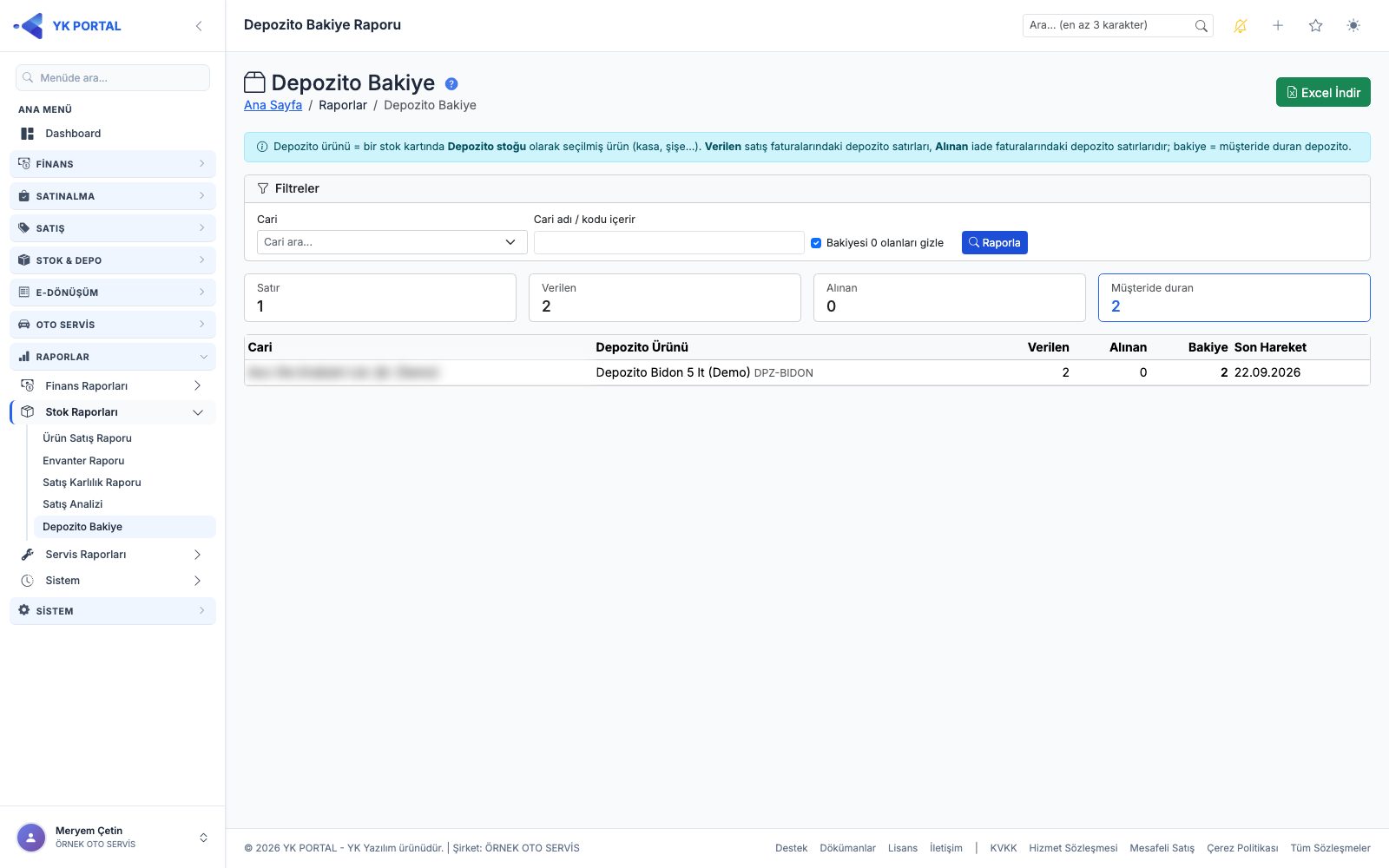
Task: Click the blue help question mark icon
Action: (451, 84)
